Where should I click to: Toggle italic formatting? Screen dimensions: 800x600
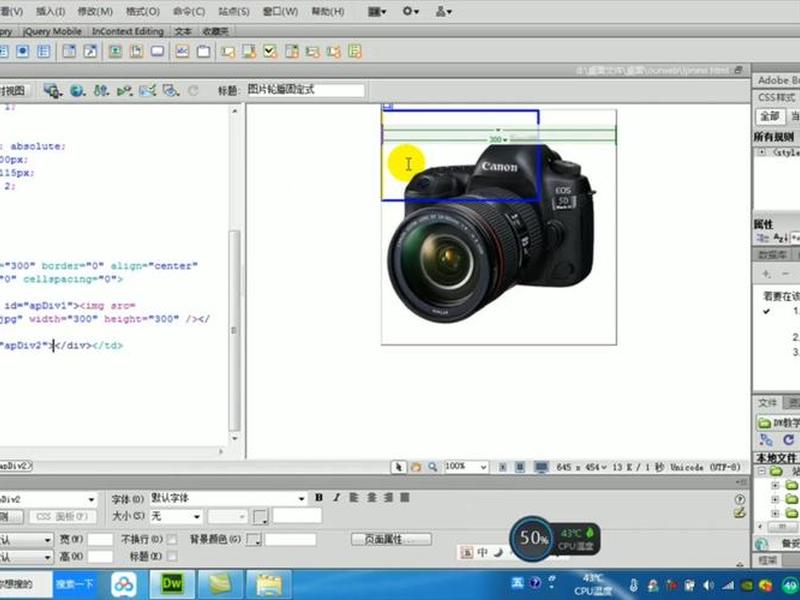click(336, 497)
